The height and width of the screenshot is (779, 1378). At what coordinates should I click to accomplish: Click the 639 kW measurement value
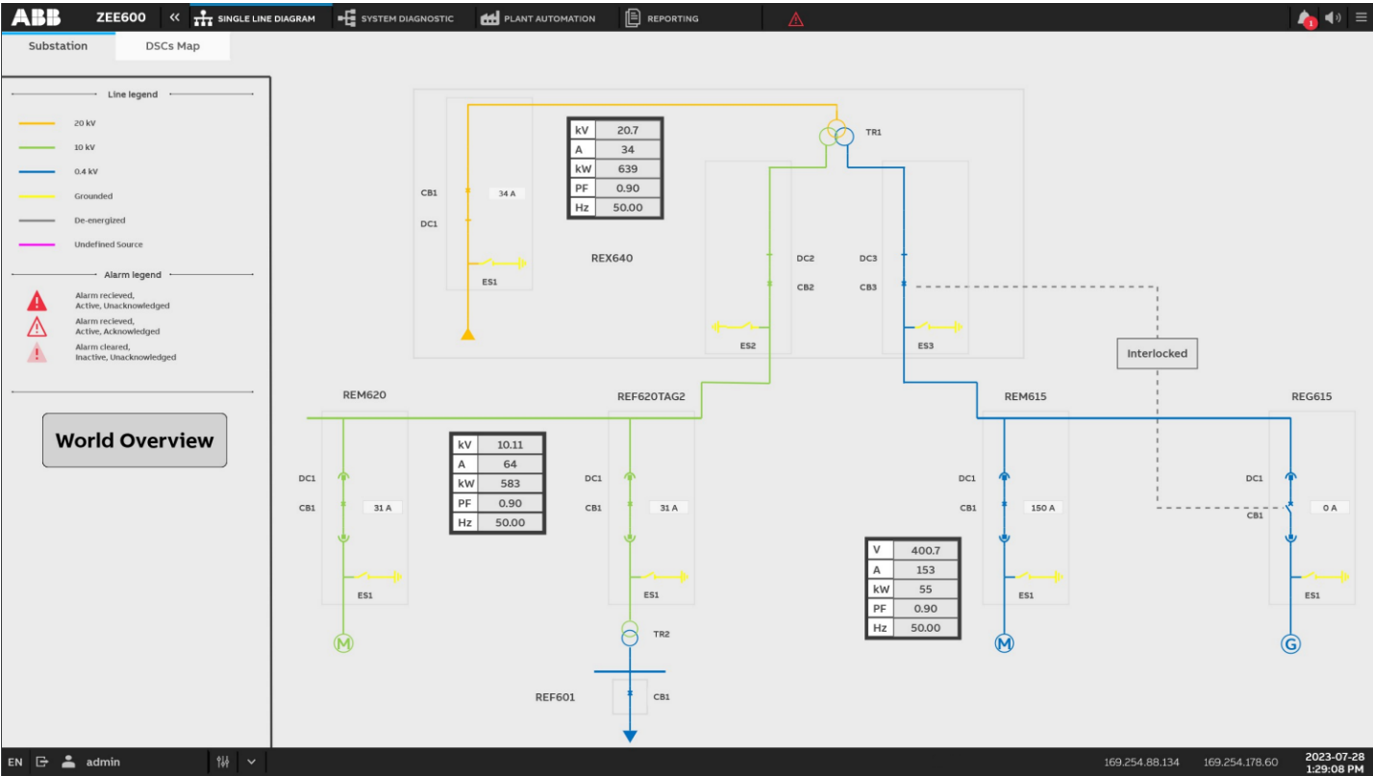coord(627,169)
